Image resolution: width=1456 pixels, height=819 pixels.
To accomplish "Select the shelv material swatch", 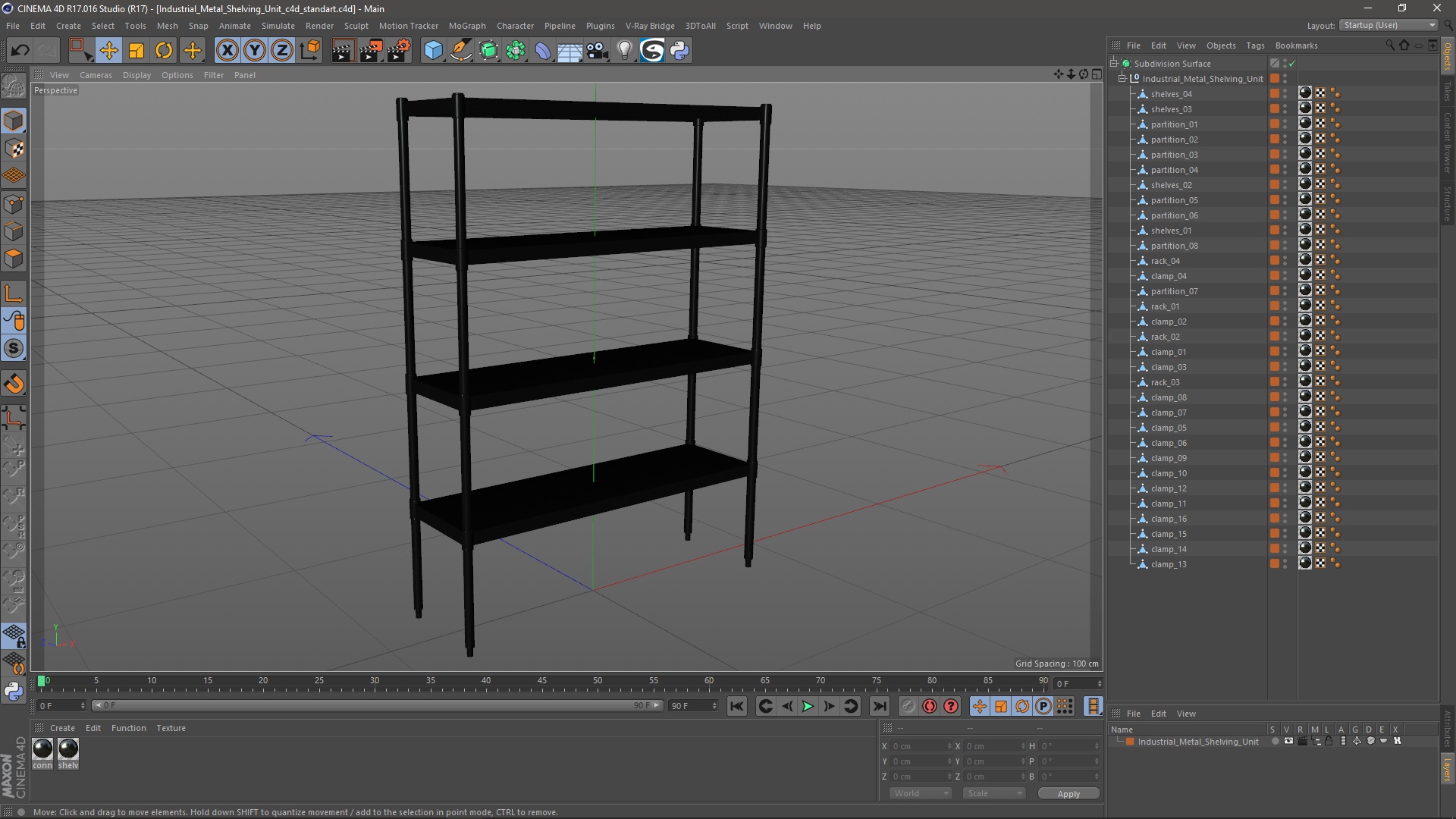I will tap(68, 753).
